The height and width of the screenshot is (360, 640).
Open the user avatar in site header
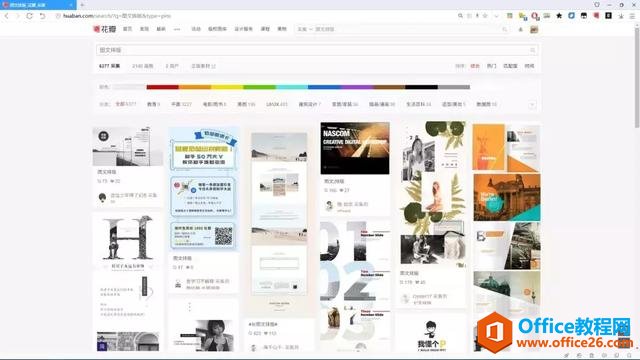point(534,29)
